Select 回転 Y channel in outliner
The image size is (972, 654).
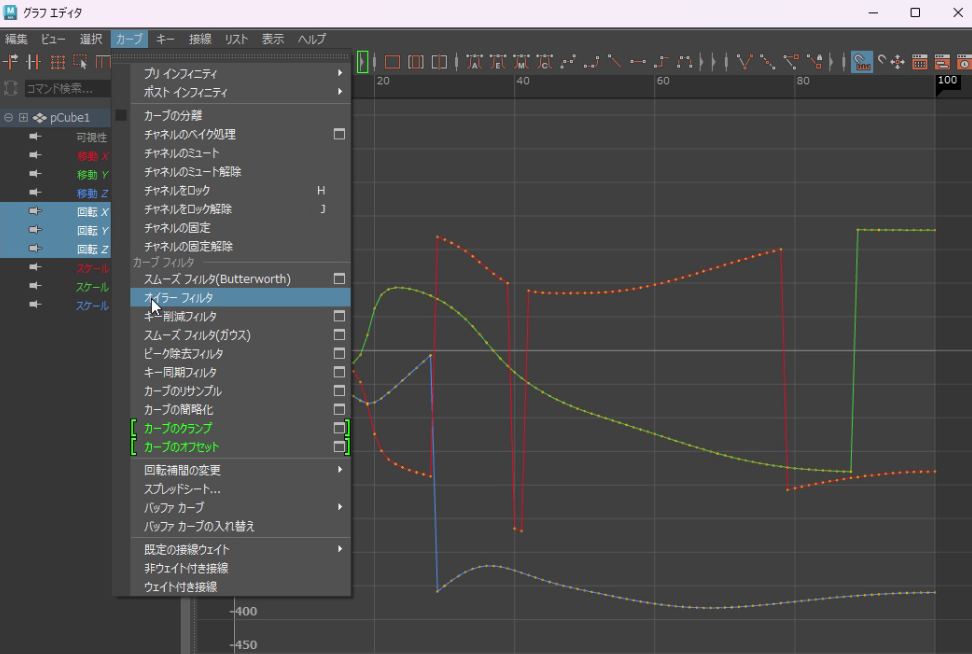tap(56, 230)
